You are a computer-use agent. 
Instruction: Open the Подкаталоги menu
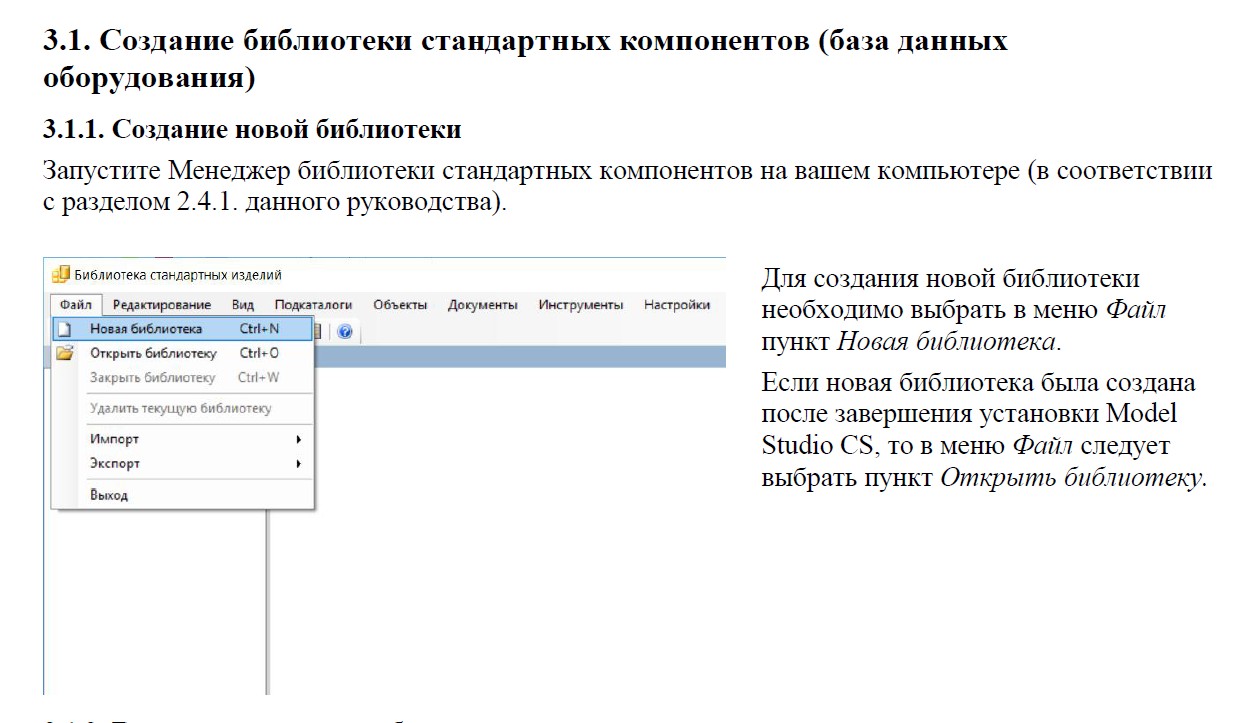(x=313, y=305)
